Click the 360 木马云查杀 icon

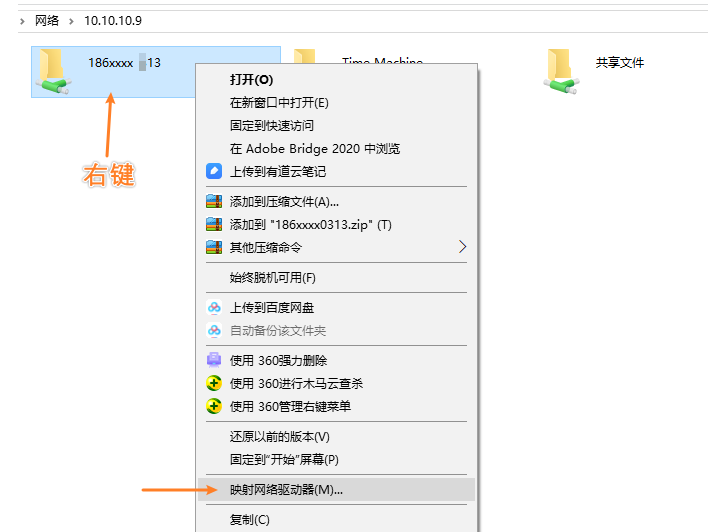[x=213, y=383]
